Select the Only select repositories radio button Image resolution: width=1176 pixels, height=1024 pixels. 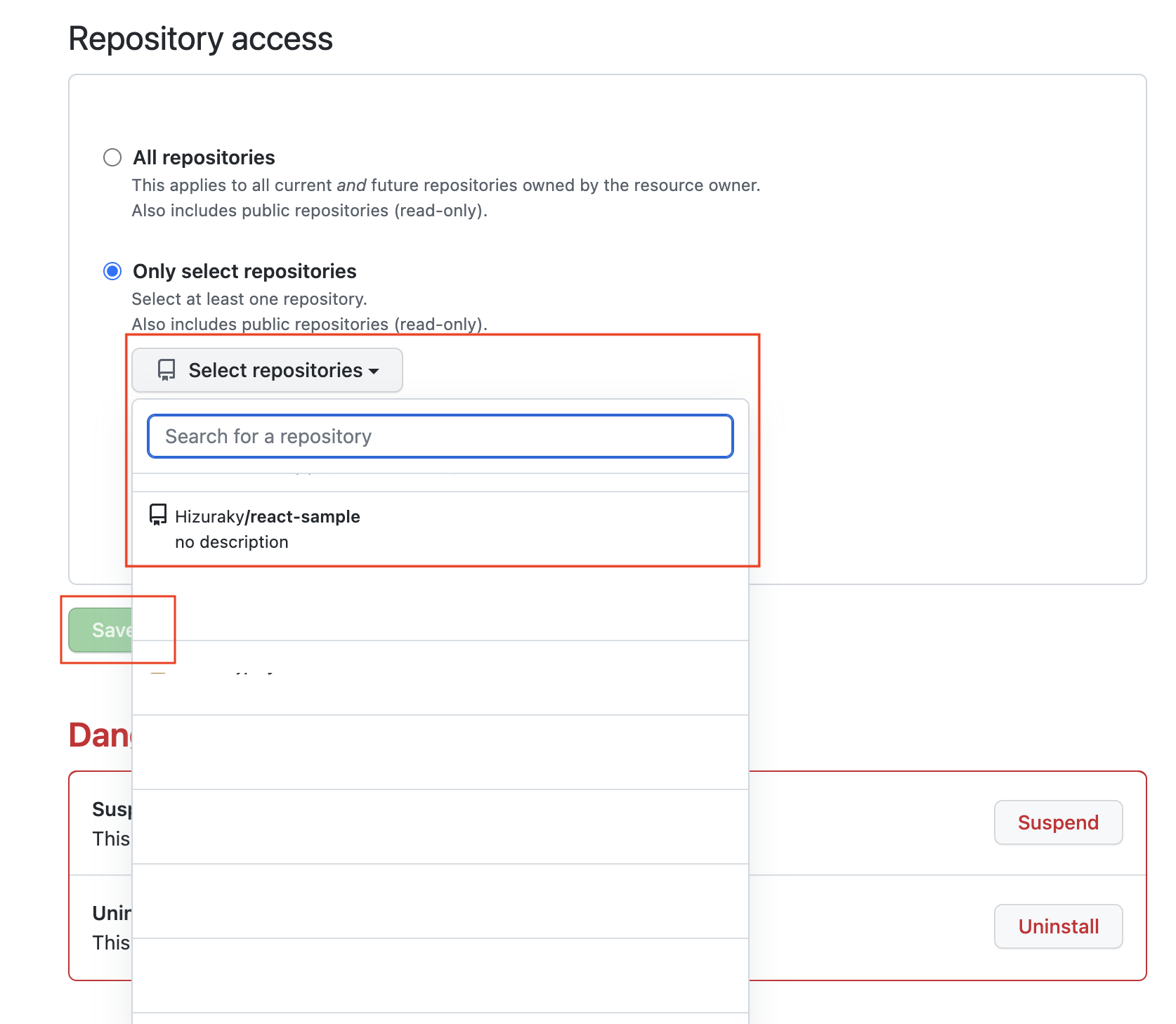tap(112, 271)
